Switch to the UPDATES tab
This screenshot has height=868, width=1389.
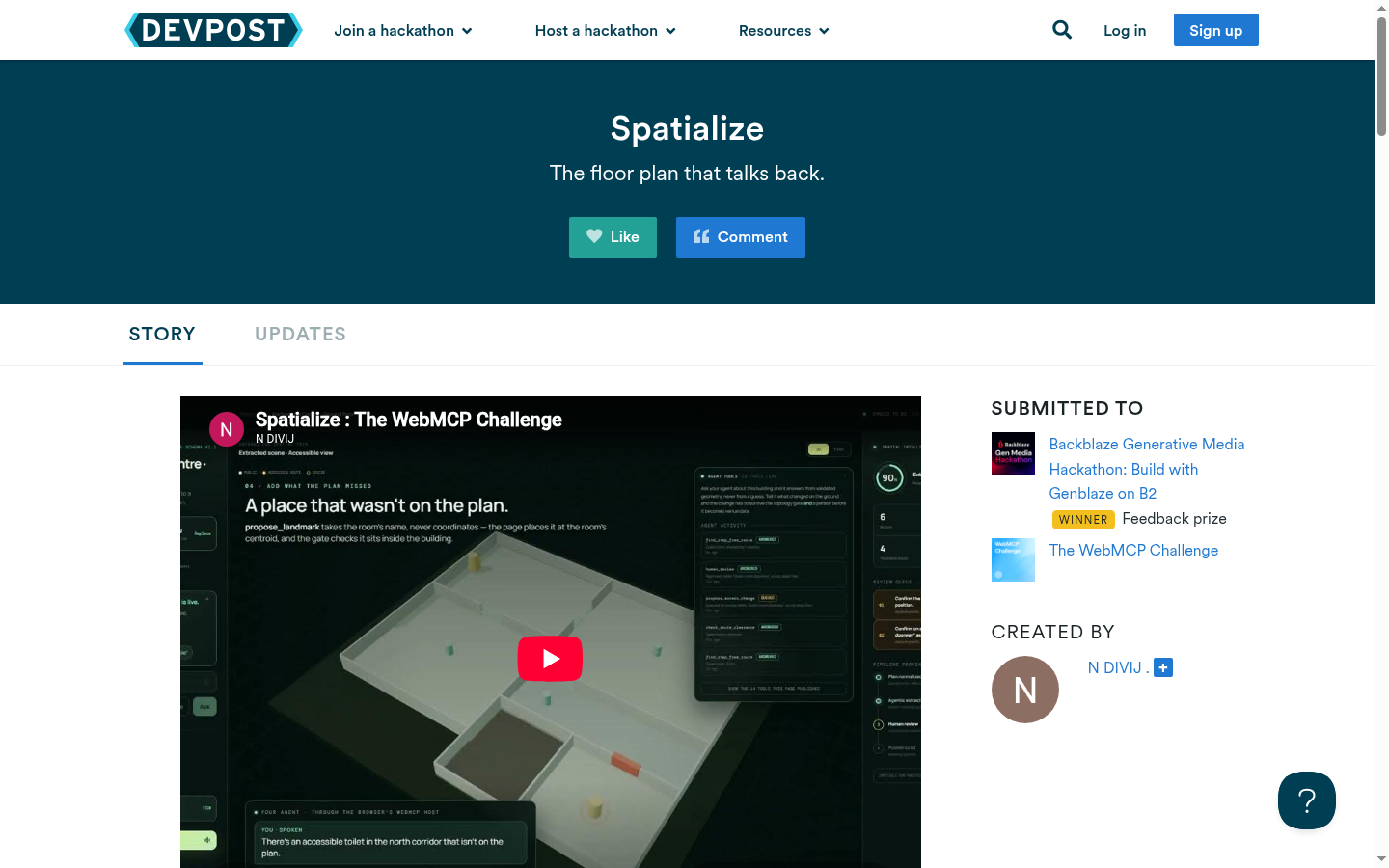click(x=300, y=334)
